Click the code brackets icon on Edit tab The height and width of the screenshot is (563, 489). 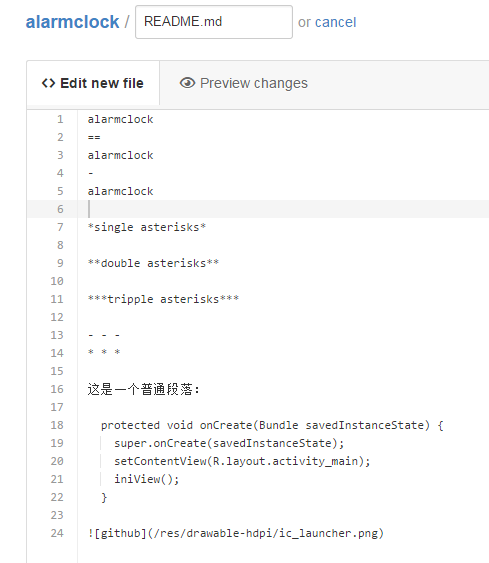click(48, 83)
